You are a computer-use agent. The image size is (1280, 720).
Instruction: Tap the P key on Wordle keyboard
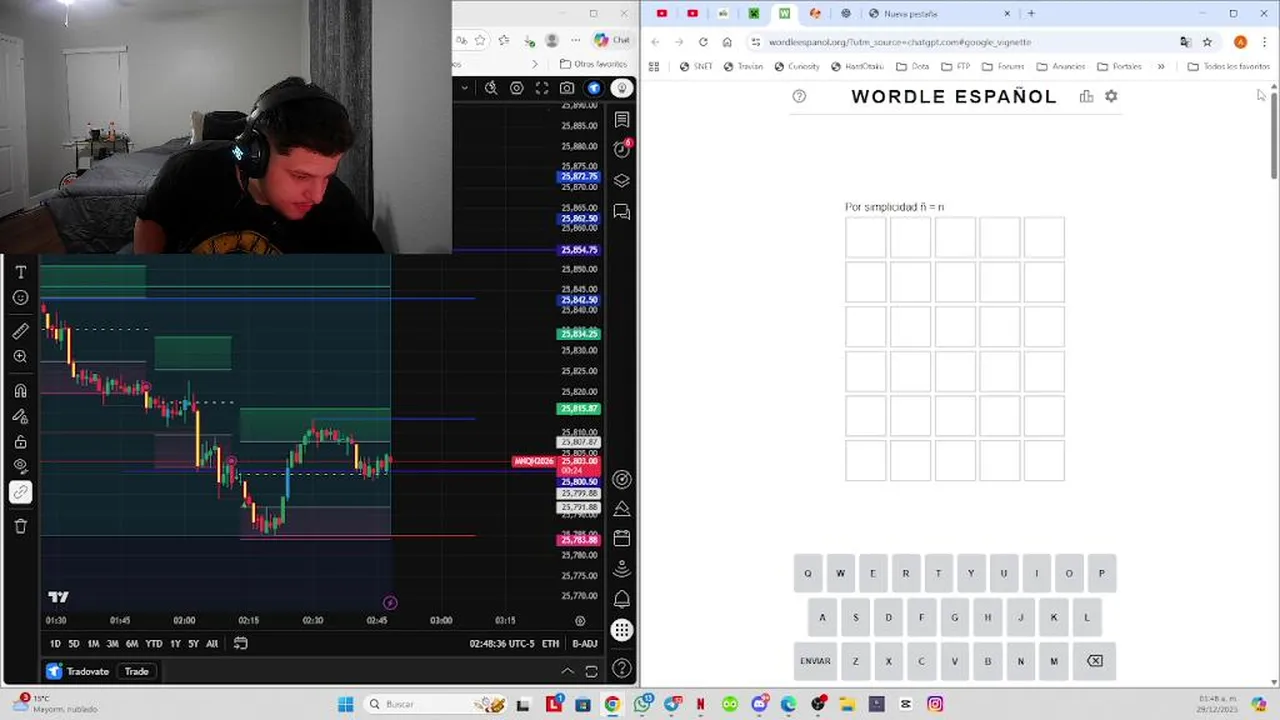pos(1102,573)
